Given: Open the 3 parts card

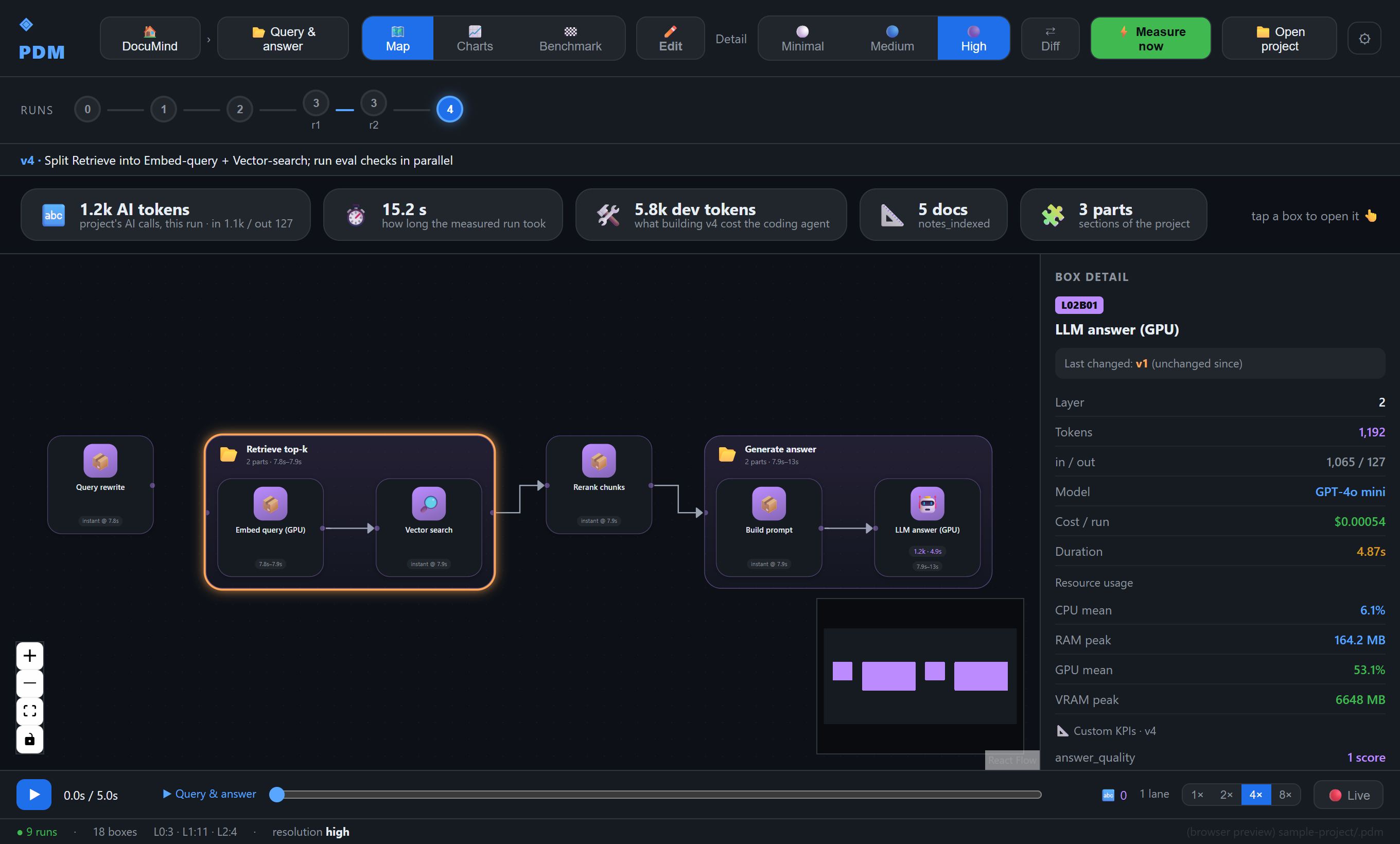Looking at the screenshot, I should click(x=1114, y=215).
